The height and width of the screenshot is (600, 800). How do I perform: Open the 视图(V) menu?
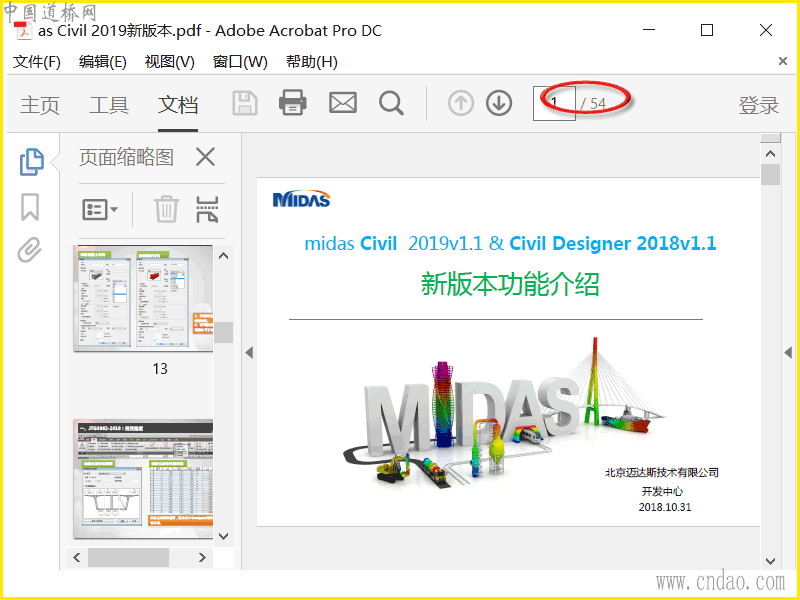170,62
